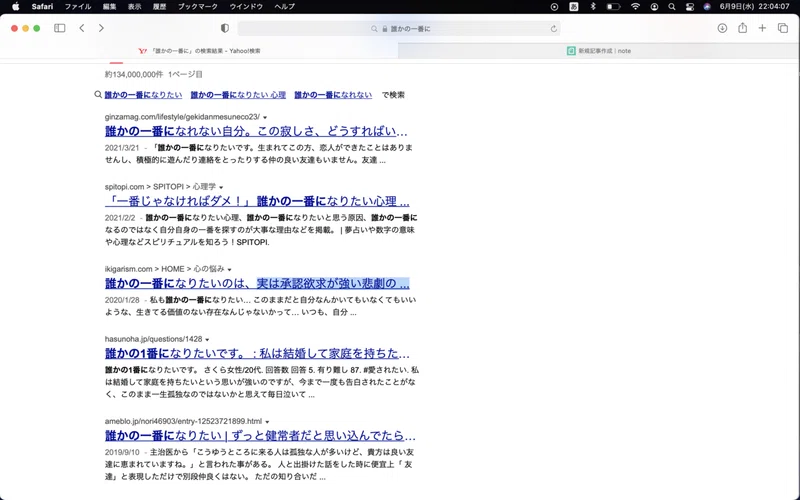Expand dropdown next to ikigarism.com breadcrumb
The image size is (800, 500).
tap(230, 269)
